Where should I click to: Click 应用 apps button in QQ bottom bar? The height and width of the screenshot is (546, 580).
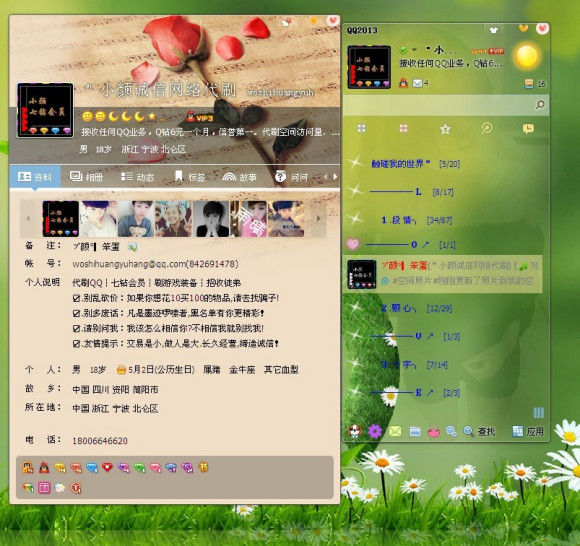coord(528,431)
